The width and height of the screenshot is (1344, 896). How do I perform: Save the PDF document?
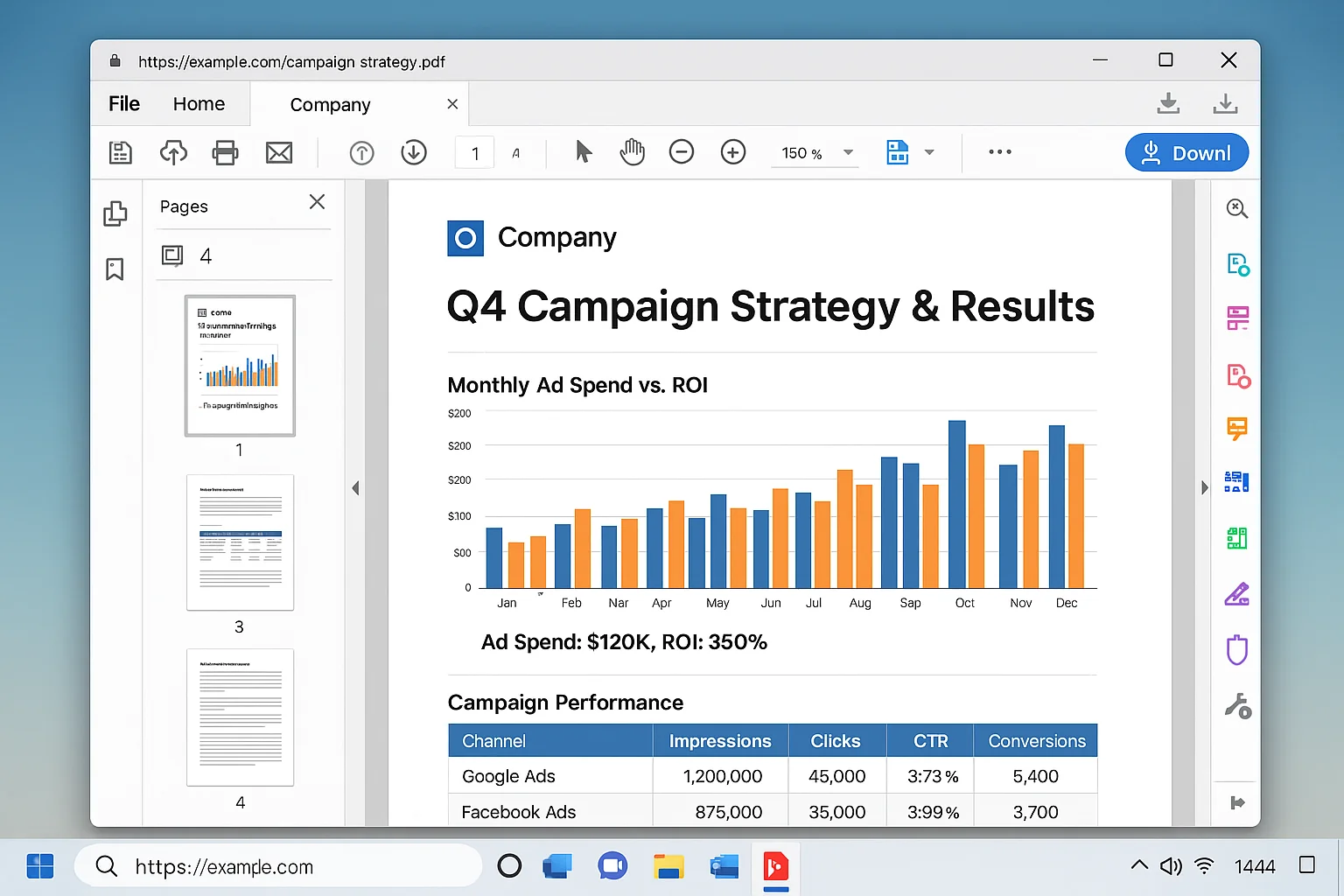[120, 152]
